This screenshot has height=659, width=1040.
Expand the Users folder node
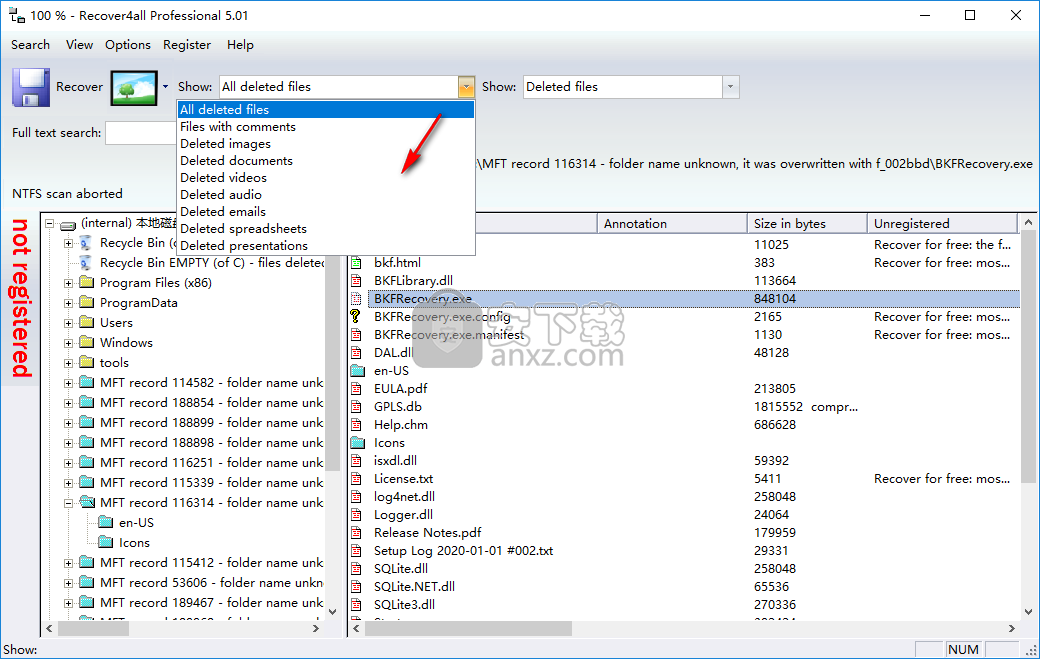tap(68, 324)
